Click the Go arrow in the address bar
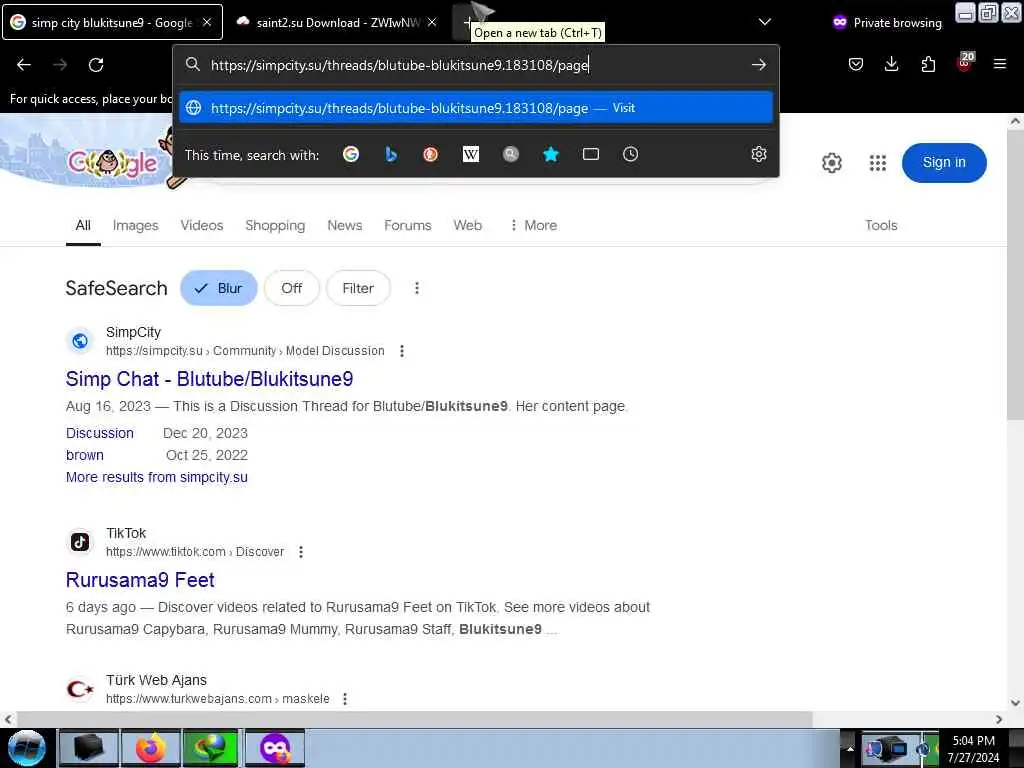This screenshot has height=768, width=1024. (x=758, y=65)
